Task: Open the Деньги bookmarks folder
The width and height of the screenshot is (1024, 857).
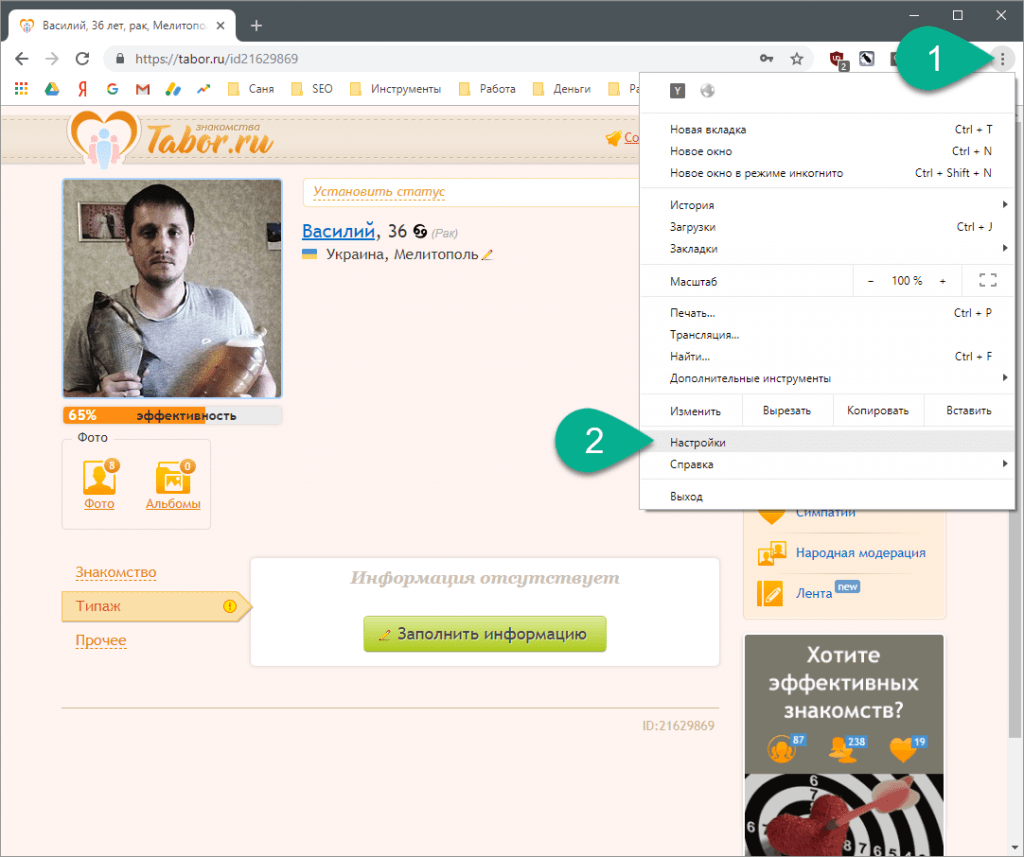Action: 562,89
